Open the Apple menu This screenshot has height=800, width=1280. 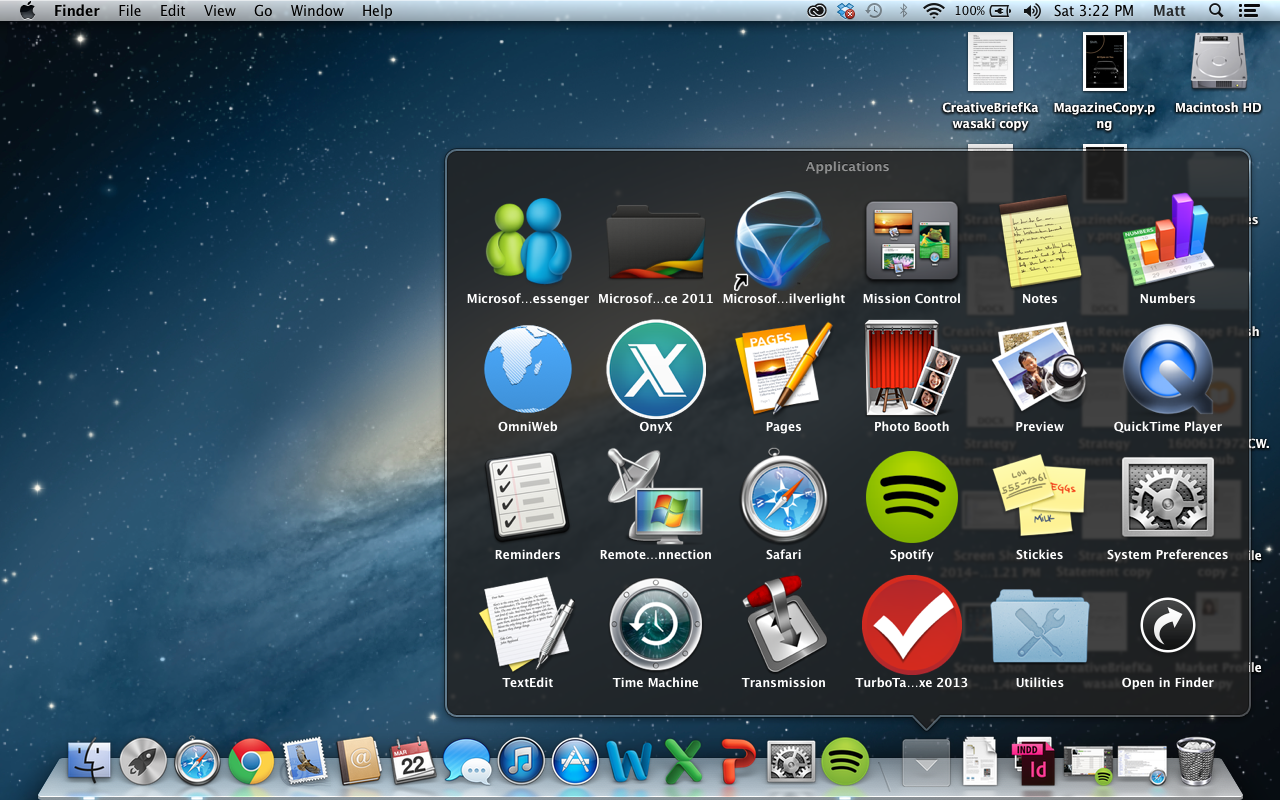tap(27, 11)
